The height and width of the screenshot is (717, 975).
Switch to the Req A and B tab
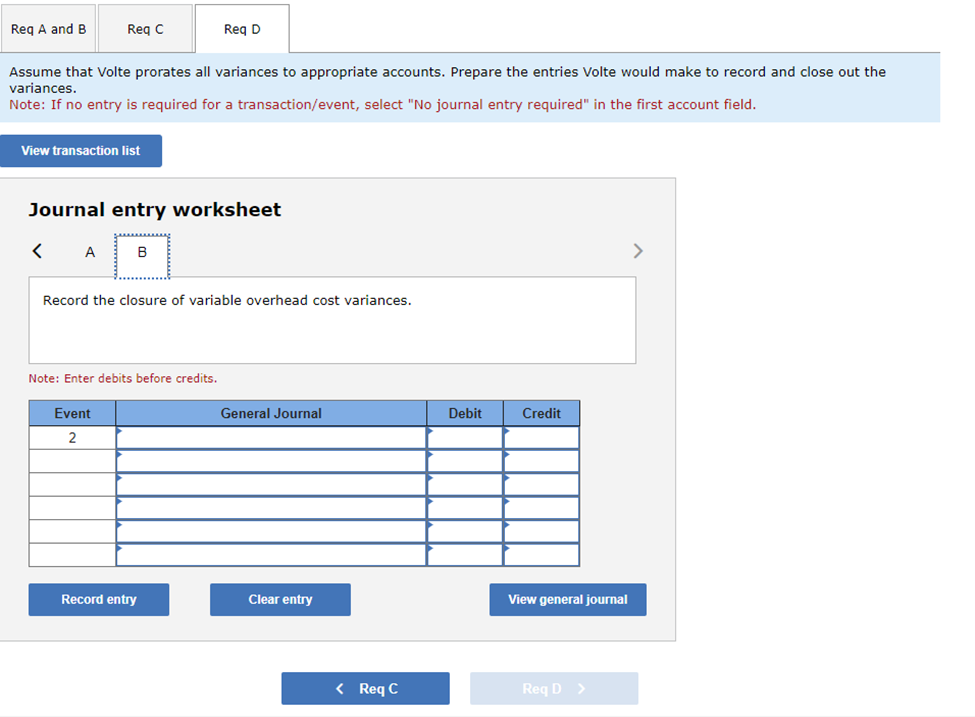click(x=48, y=28)
